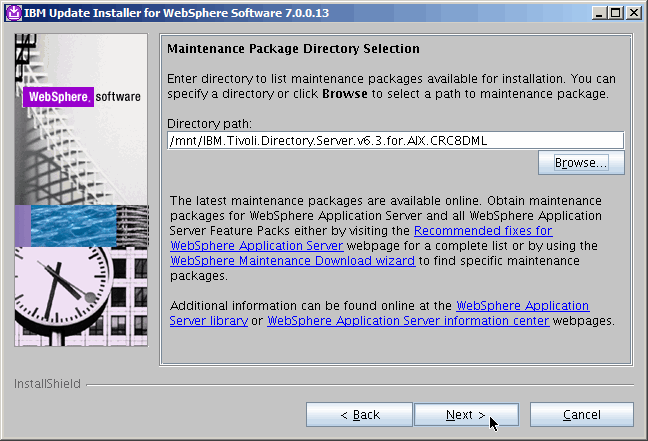Close the IBM Update Installer window

click(633, 12)
